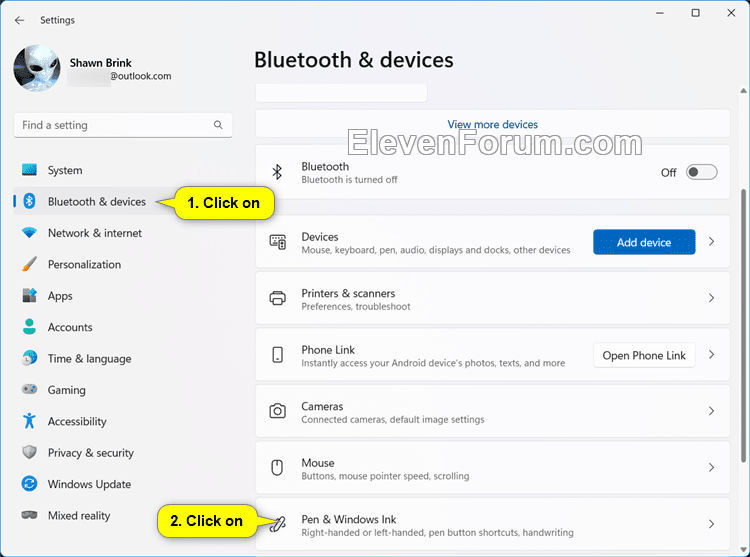Click the Gaming controller icon
The image size is (750, 557).
29,389
